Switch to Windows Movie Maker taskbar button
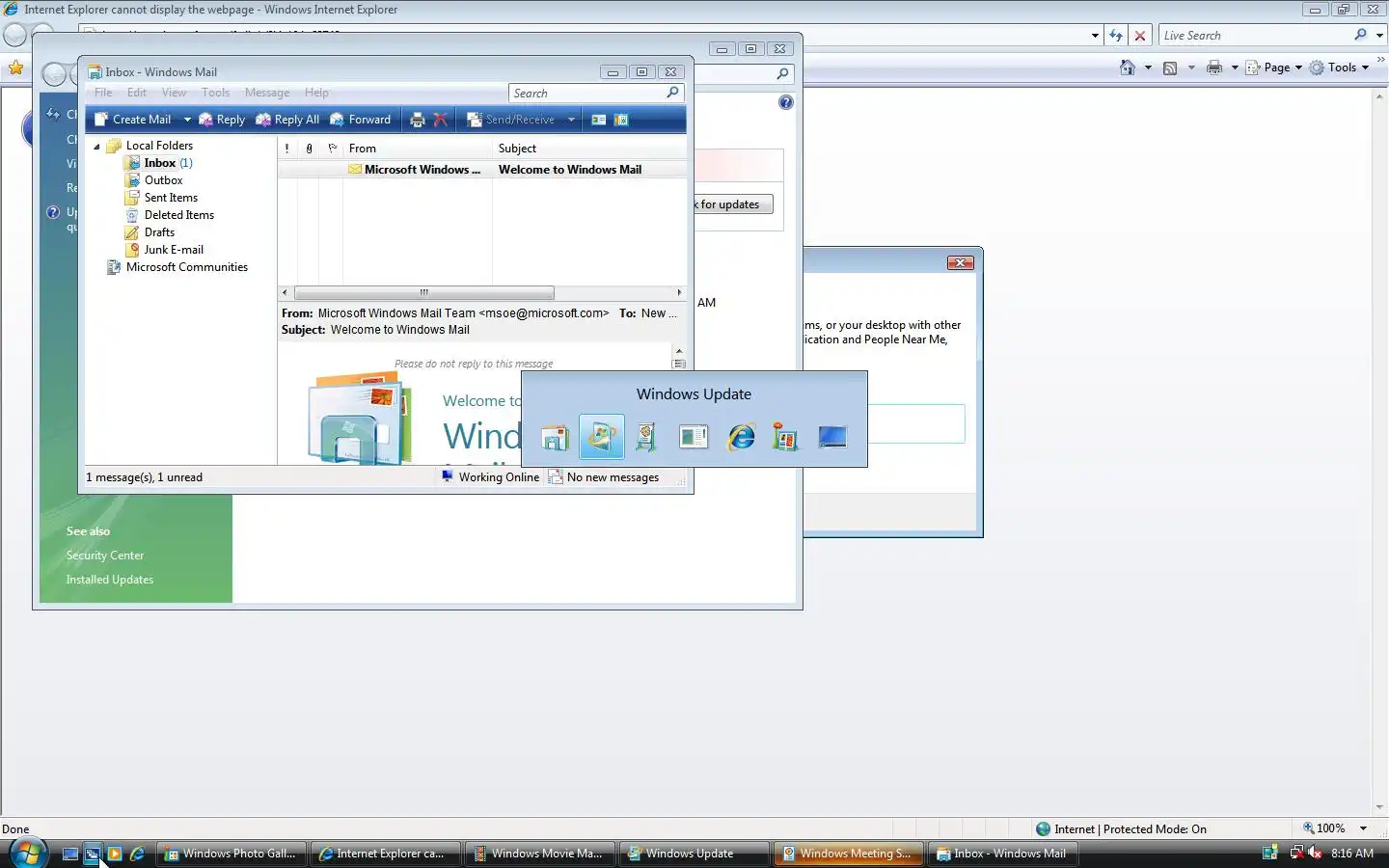 tap(539, 854)
